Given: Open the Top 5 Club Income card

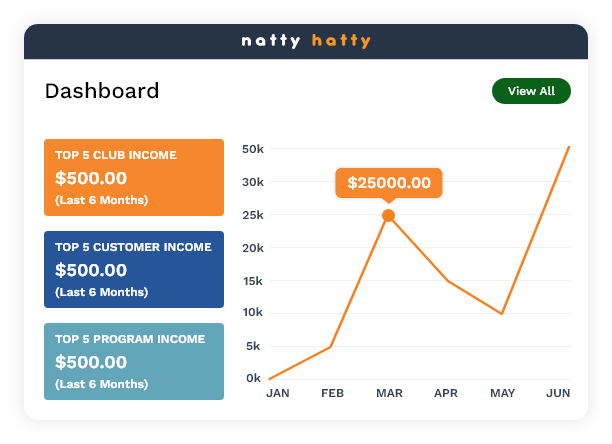Looking at the screenshot, I should pyautogui.click(x=134, y=177).
